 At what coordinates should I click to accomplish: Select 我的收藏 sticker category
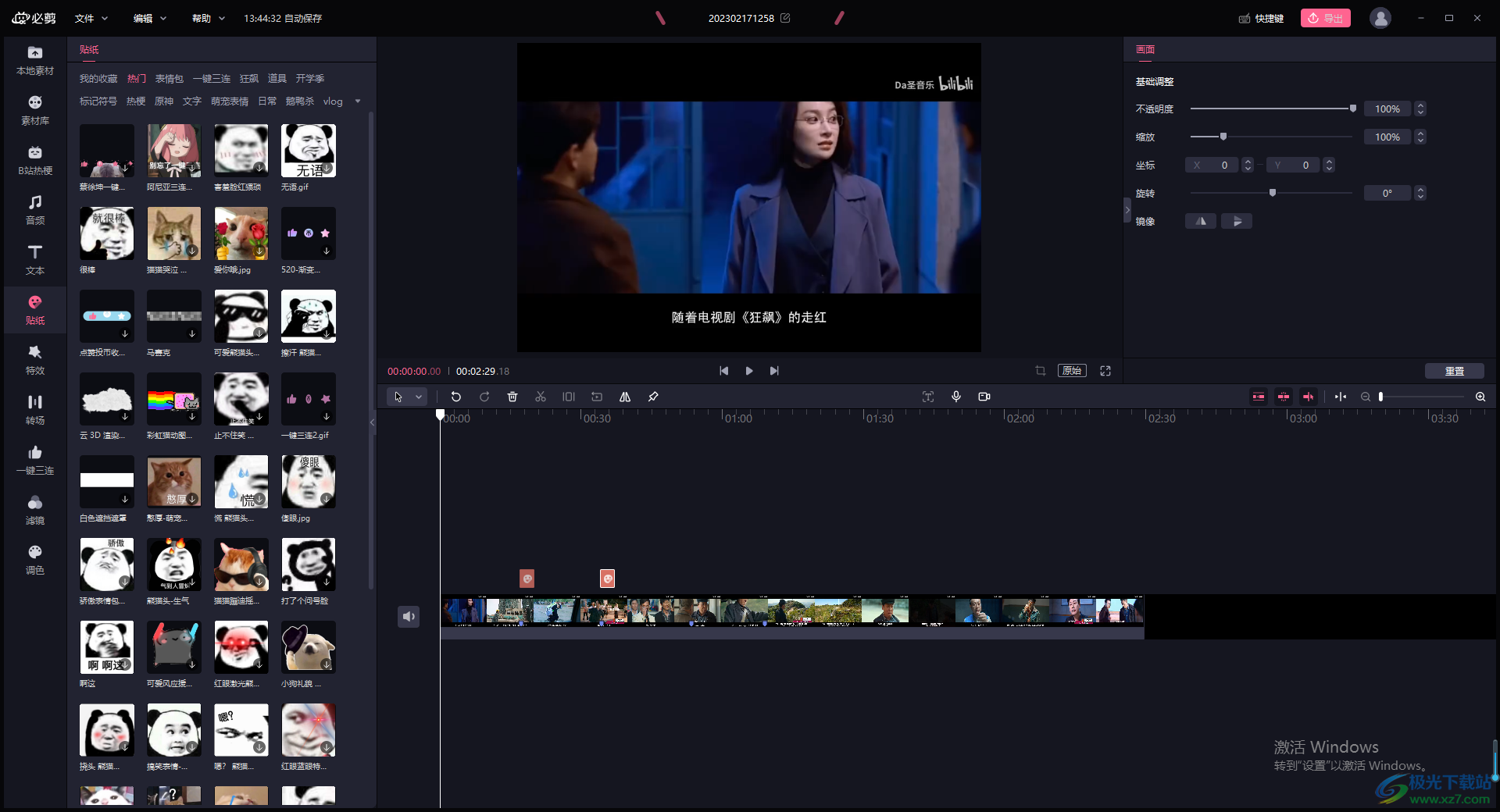coord(98,79)
